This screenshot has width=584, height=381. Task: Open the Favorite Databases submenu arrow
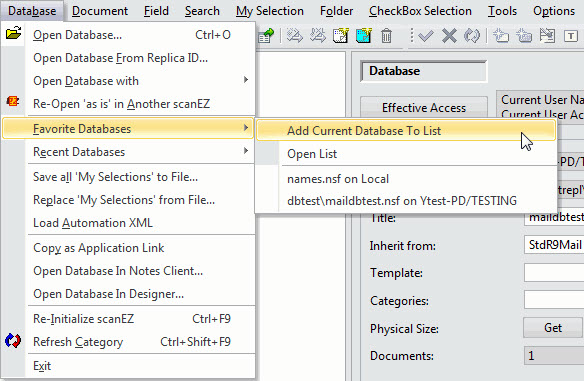[x=245, y=128]
